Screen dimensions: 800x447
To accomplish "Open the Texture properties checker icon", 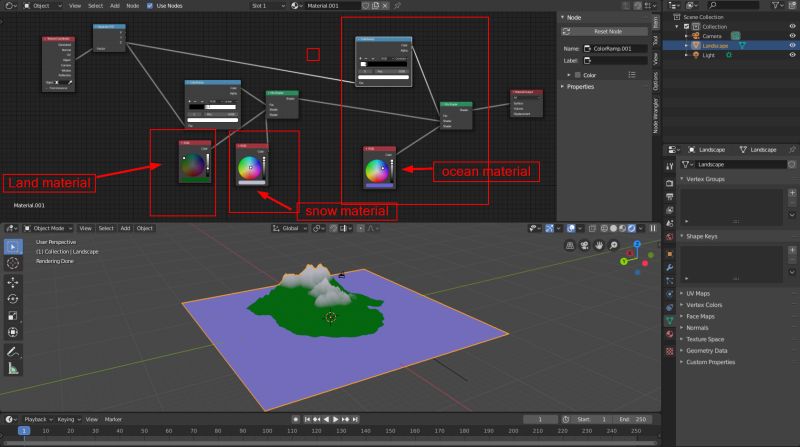I will click(670, 351).
